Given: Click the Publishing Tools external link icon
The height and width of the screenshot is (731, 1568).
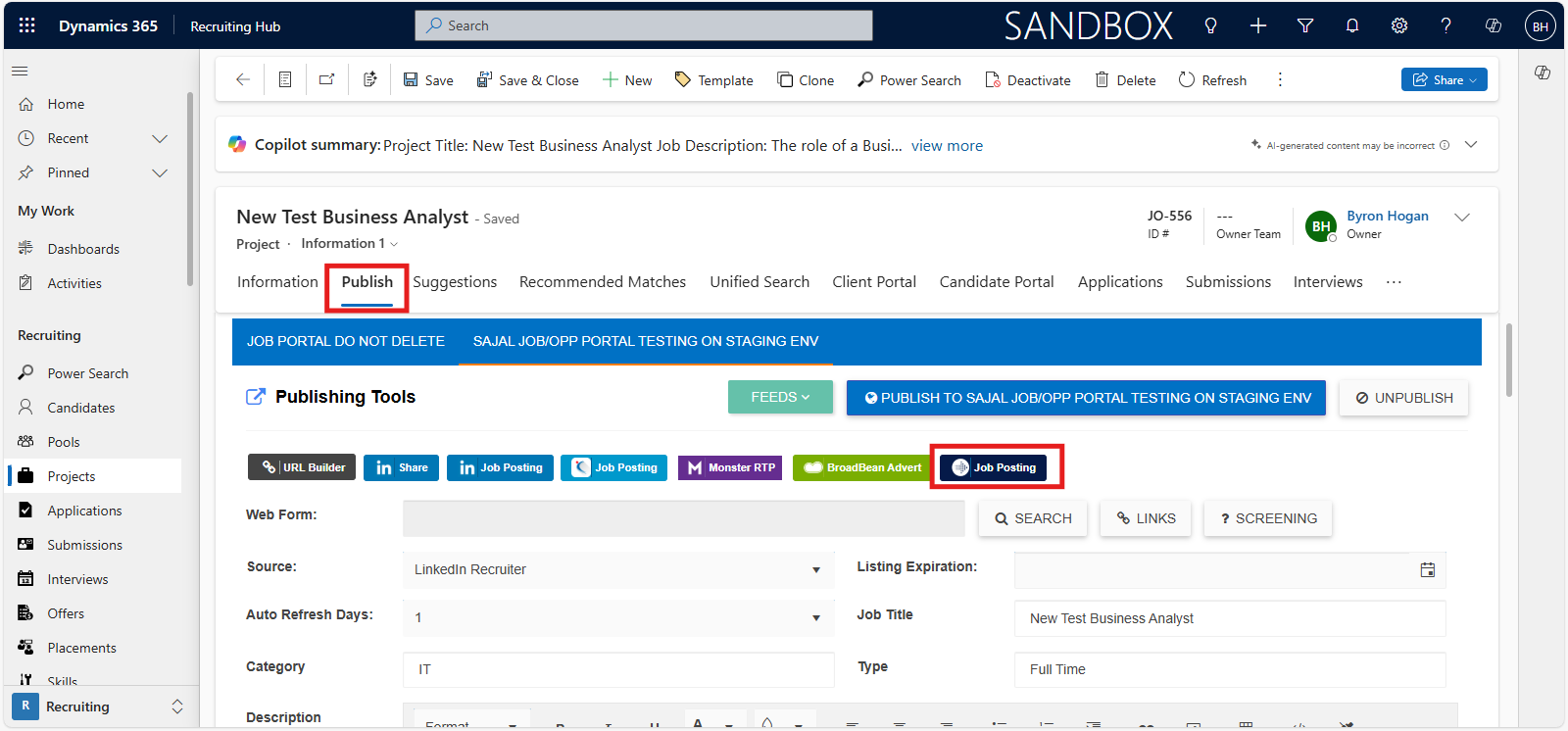Looking at the screenshot, I should coord(255,396).
